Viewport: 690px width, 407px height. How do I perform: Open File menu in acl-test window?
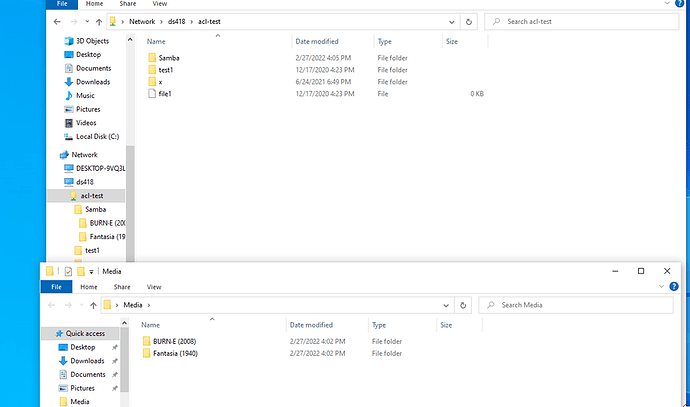(x=62, y=4)
